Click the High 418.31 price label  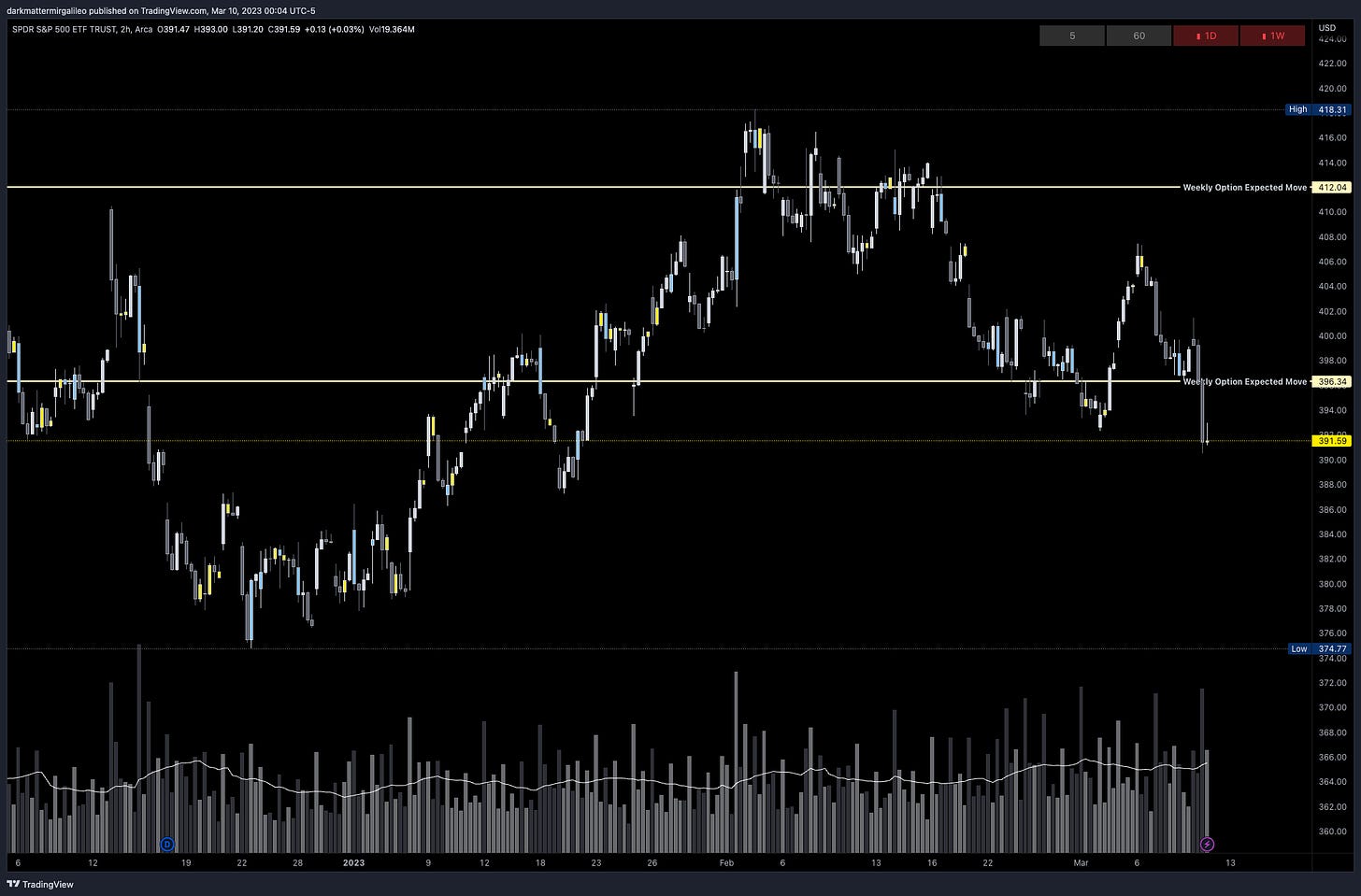pos(1318,109)
